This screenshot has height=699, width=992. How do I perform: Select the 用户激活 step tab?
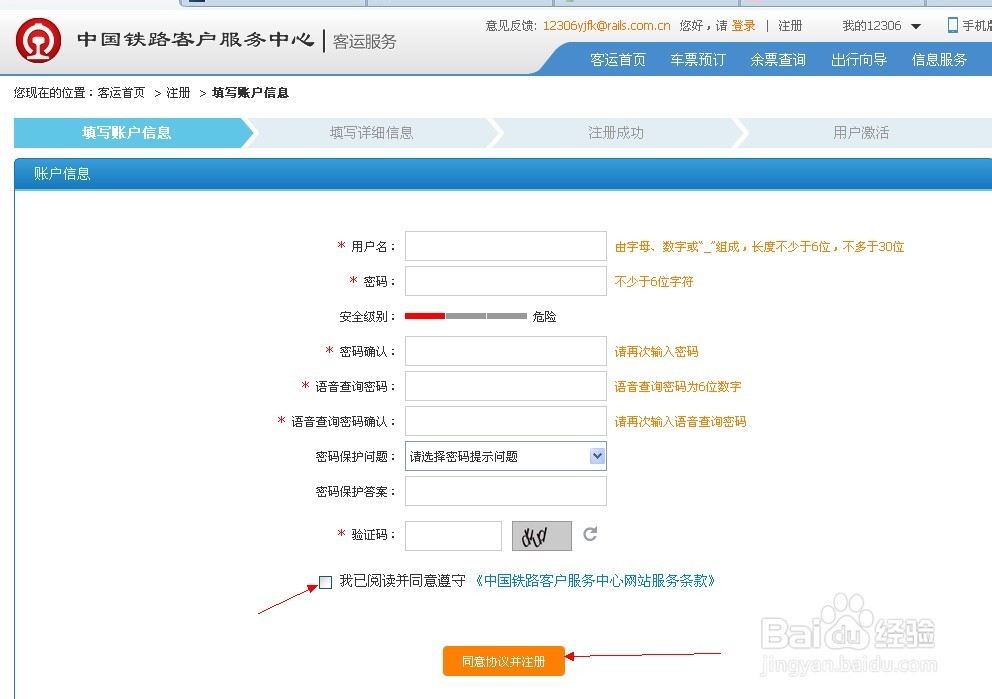pyautogui.click(x=861, y=133)
